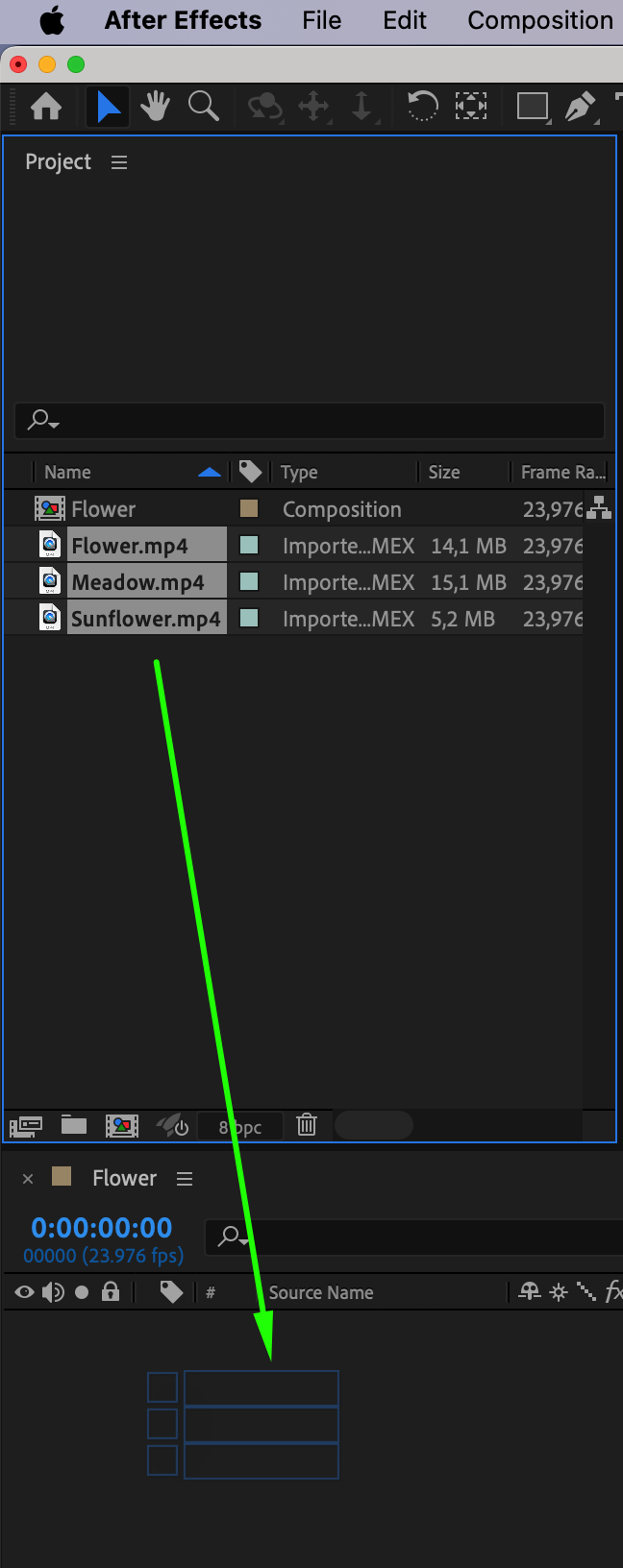Toggle the lock column header

click(111, 1291)
